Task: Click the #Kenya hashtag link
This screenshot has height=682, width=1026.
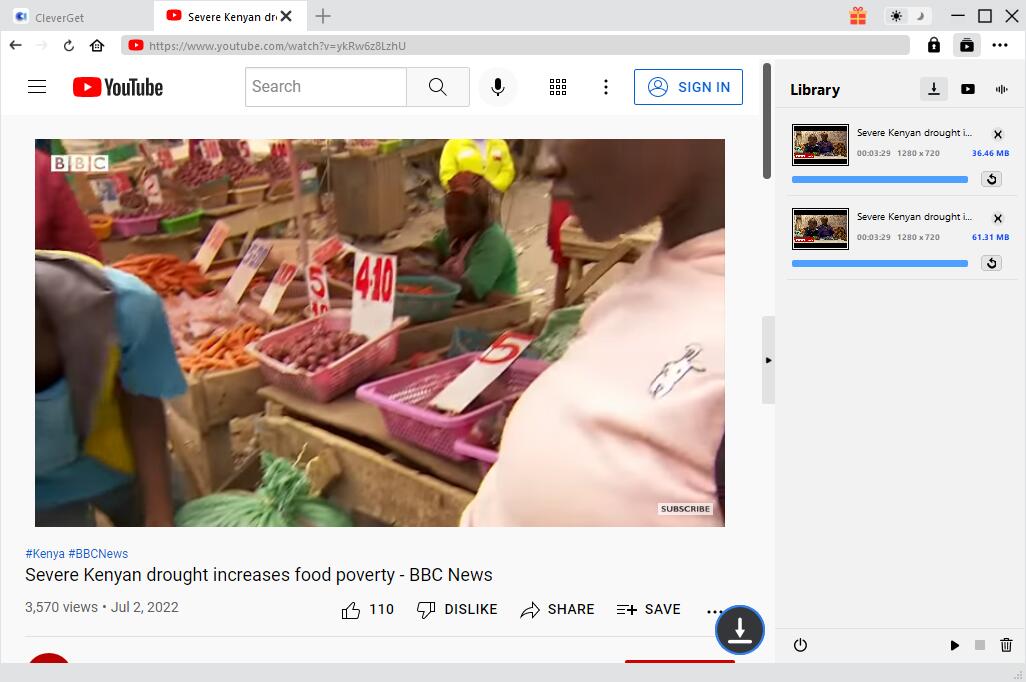Action: click(x=45, y=553)
